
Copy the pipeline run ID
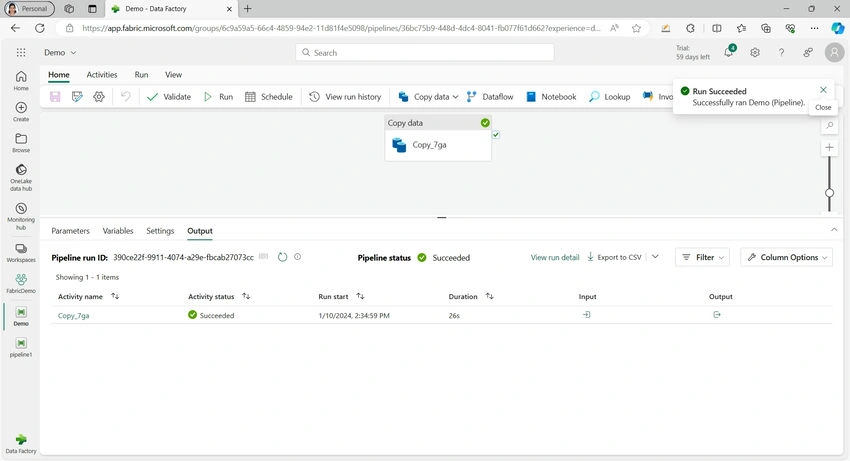point(263,257)
